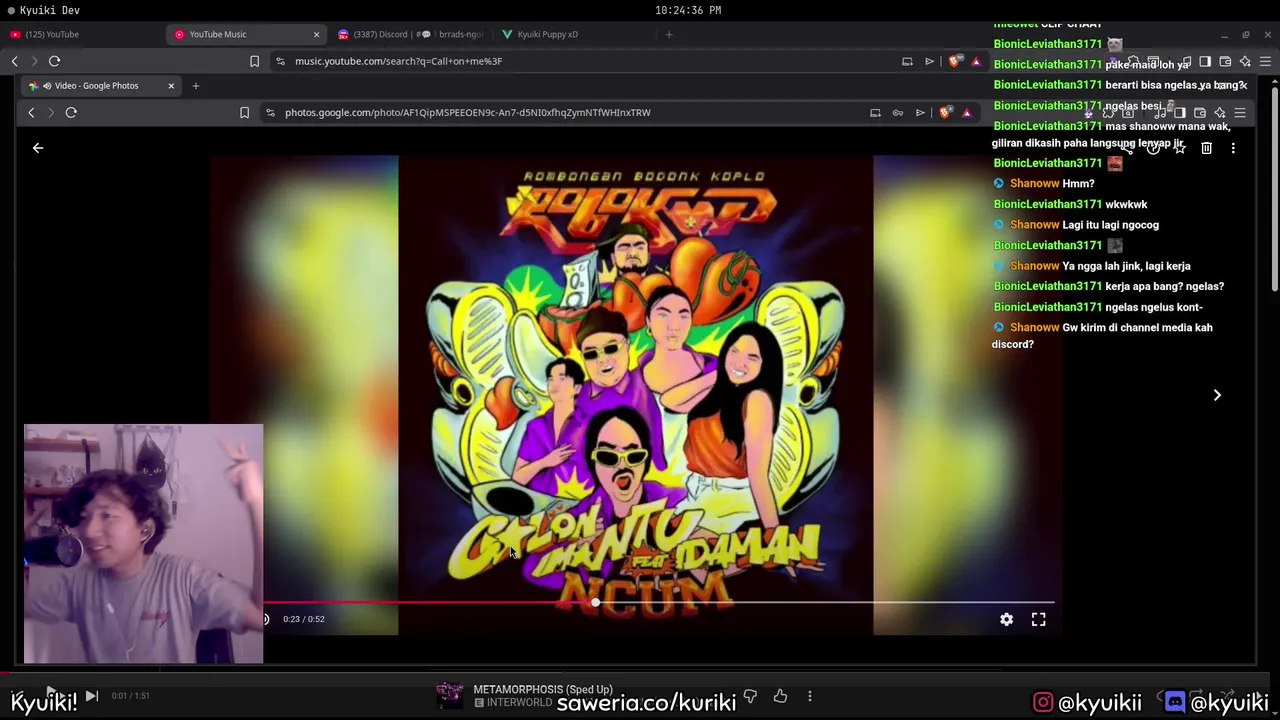This screenshot has width=1280, height=720.
Task: Switch to the Discord tab
Action: pyautogui.click(x=412, y=34)
